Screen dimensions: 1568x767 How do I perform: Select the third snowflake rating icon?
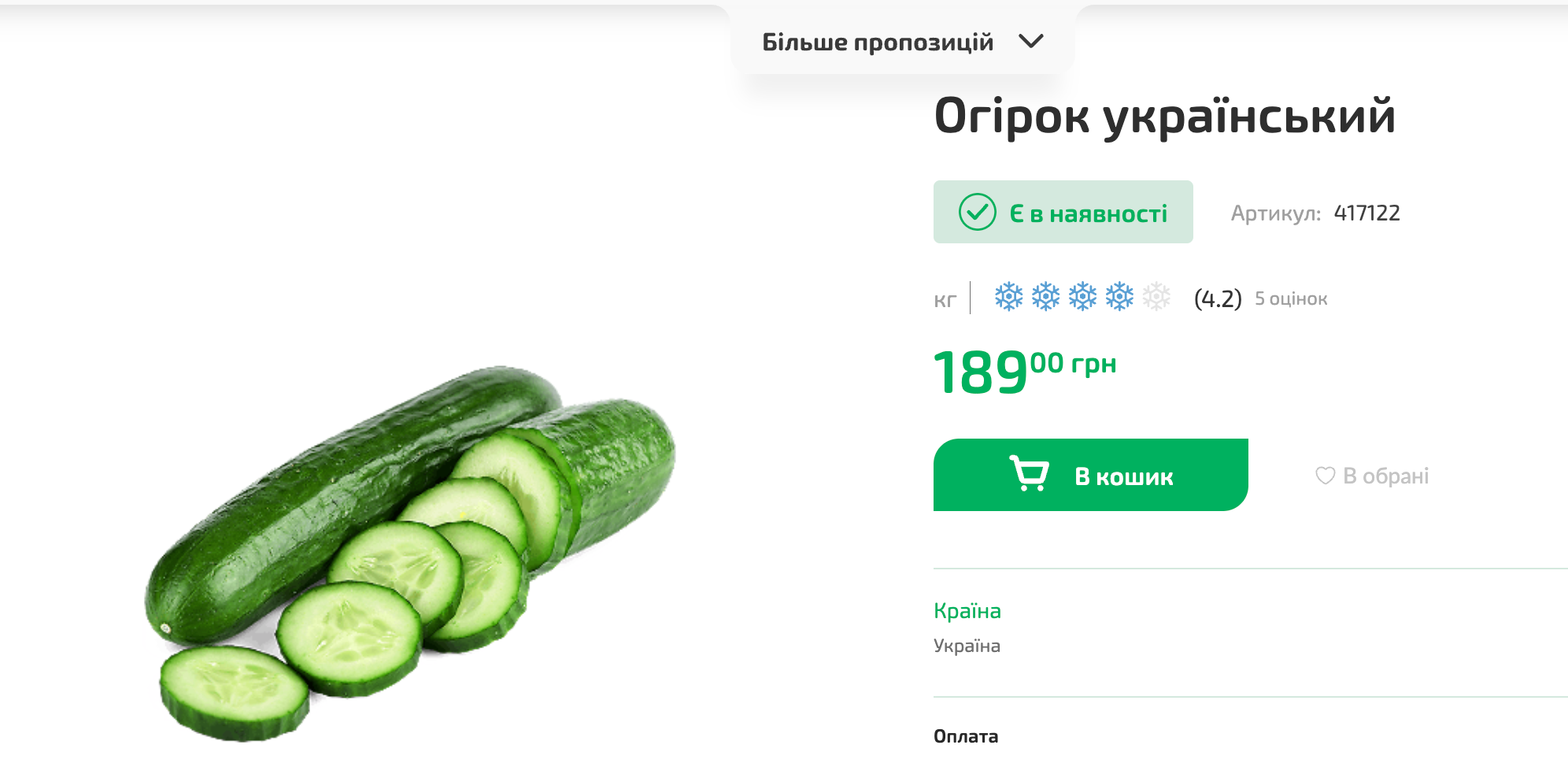tap(1082, 297)
